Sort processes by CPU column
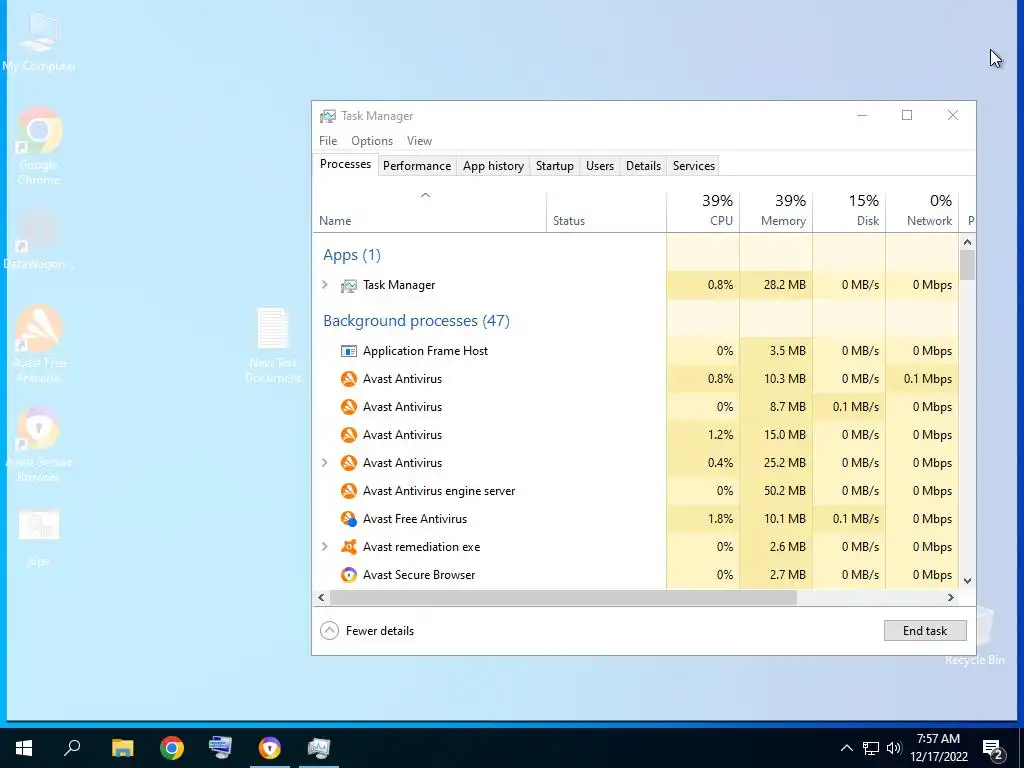This screenshot has width=1024, height=768. tap(703, 211)
